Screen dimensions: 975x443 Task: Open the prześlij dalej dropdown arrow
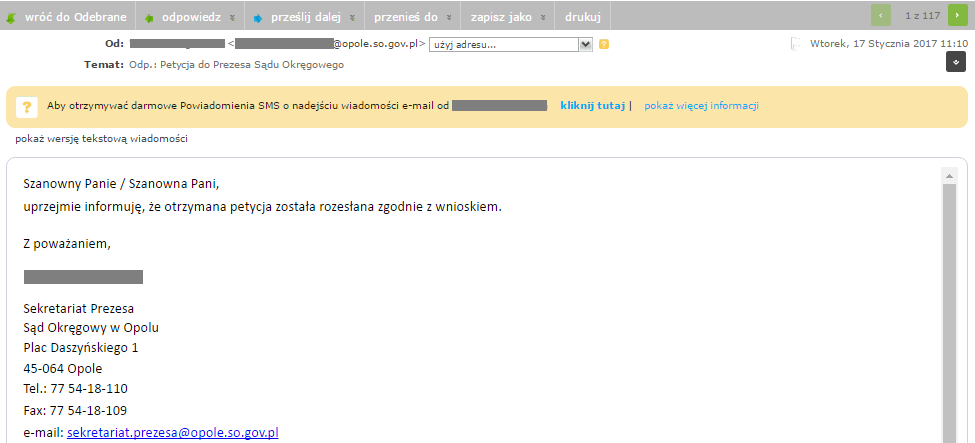pyautogui.click(x=352, y=18)
